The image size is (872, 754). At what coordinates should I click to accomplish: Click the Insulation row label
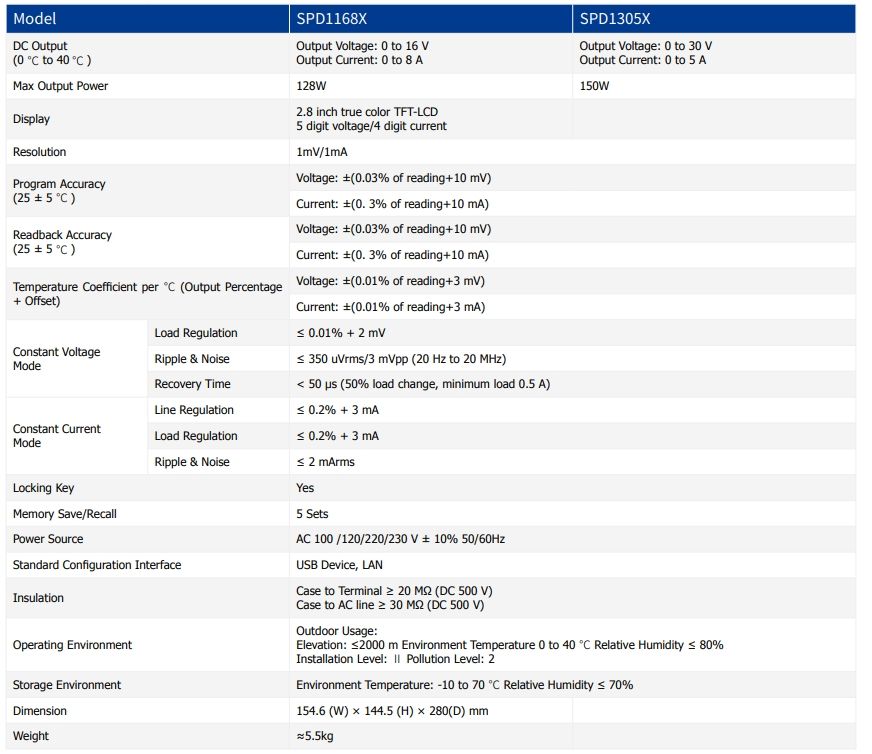click(38, 598)
